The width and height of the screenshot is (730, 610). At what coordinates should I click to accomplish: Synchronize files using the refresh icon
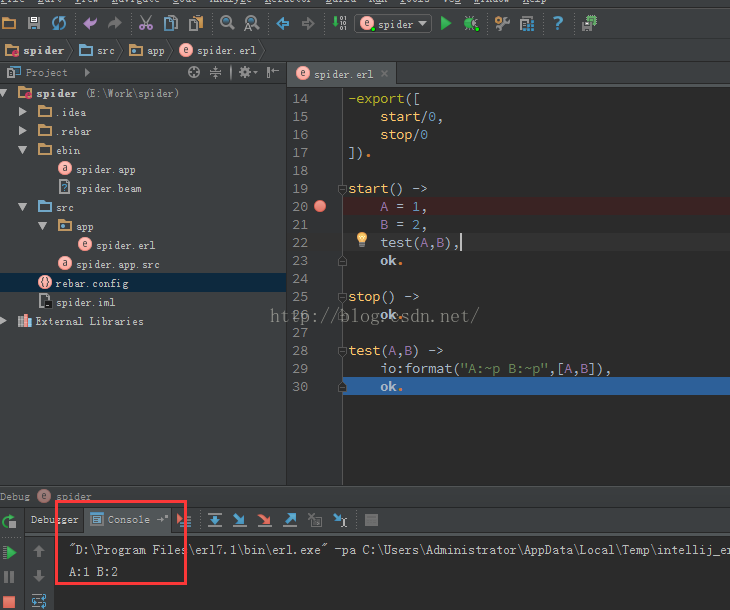point(59,23)
